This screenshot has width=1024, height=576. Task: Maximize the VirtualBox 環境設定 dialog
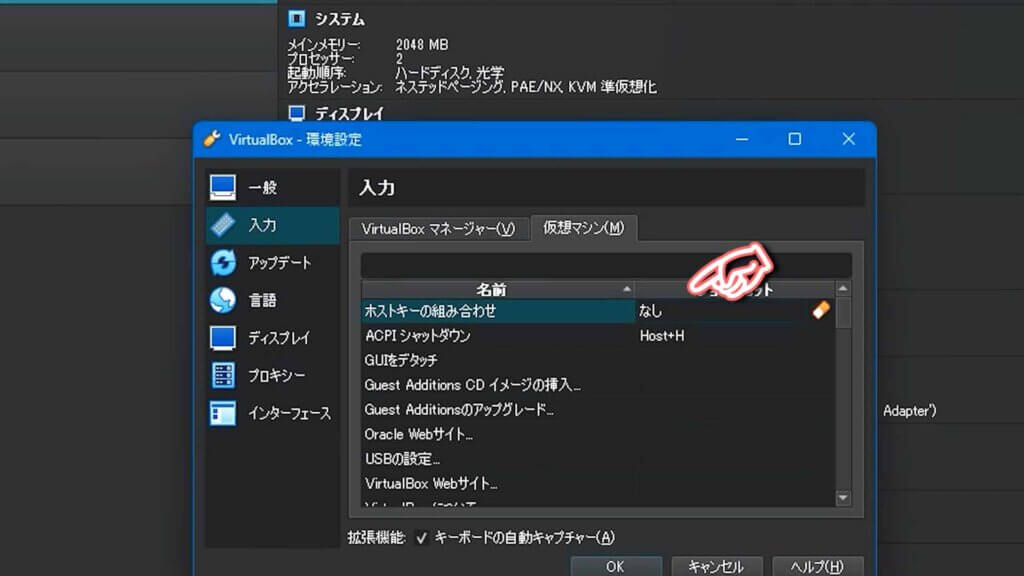[794, 139]
